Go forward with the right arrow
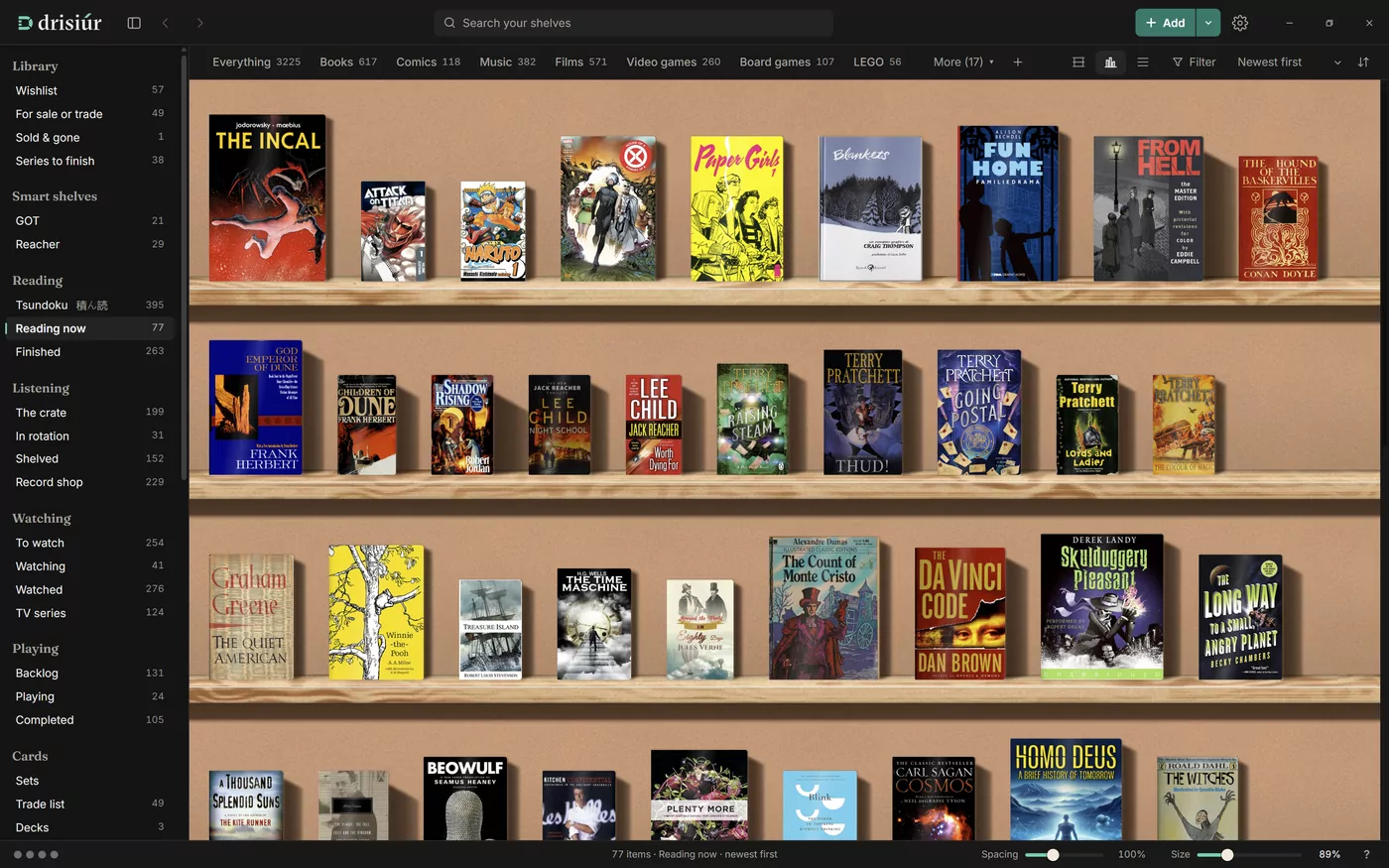Viewport: 1389px width, 868px height. [199, 23]
